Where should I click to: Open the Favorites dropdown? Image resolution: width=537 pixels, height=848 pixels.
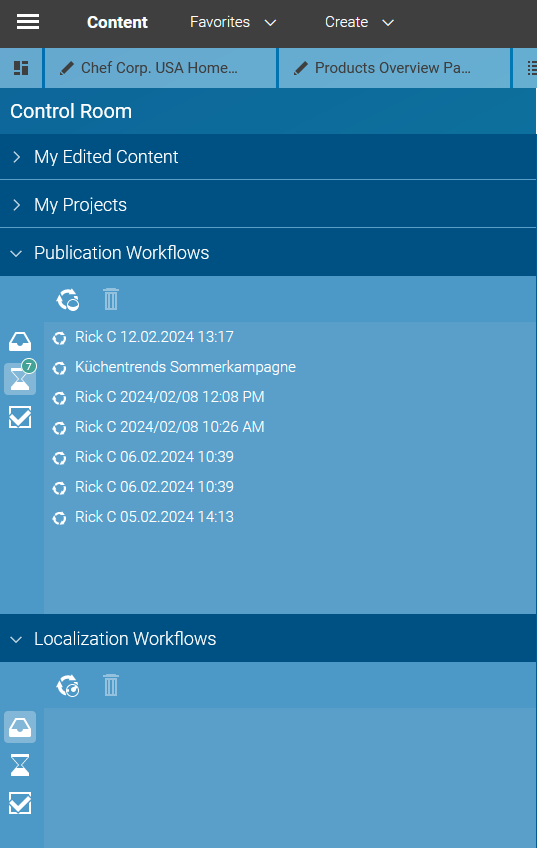[233, 22]
